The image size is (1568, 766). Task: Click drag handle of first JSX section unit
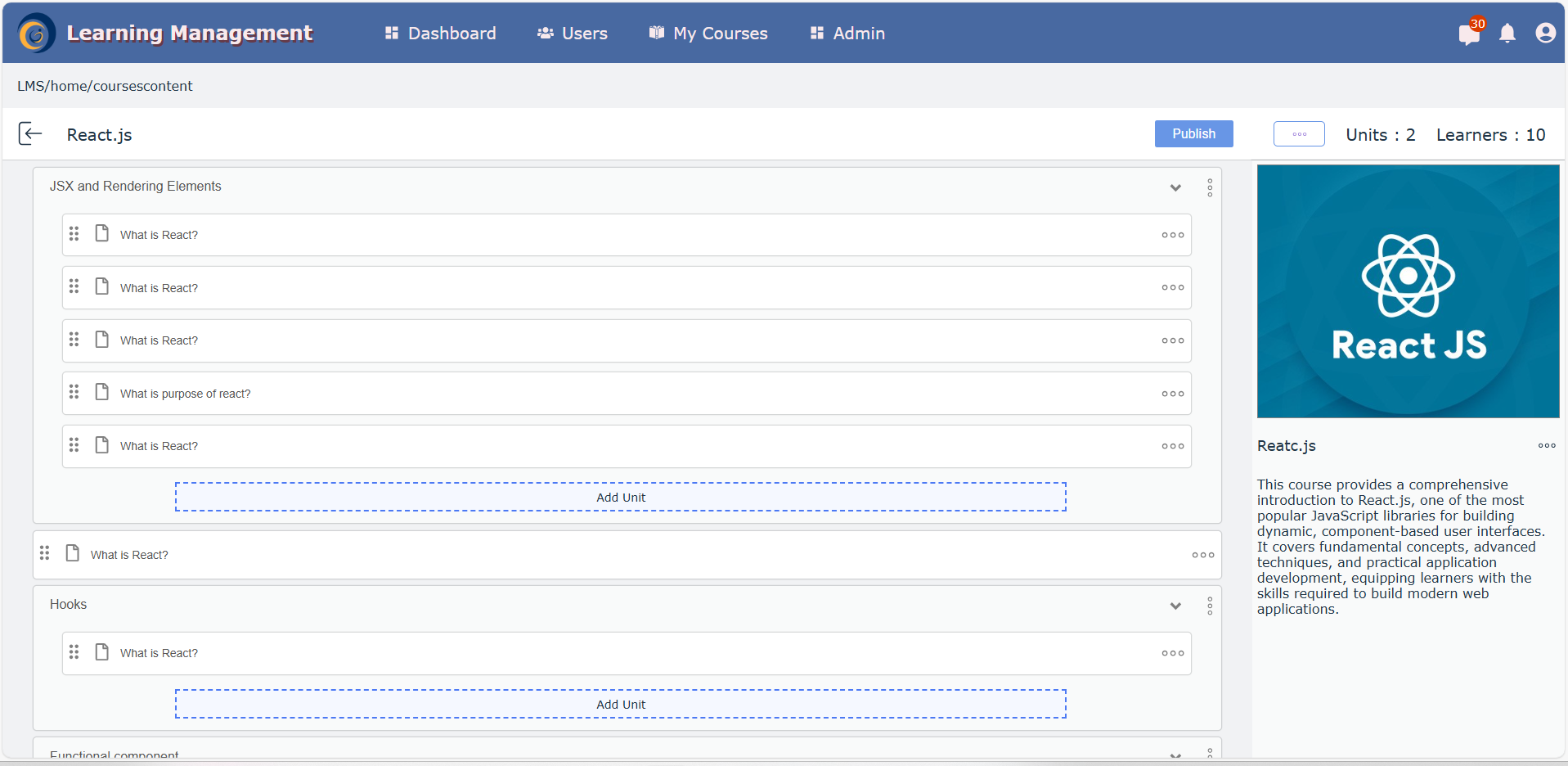[x=74, y=233]
